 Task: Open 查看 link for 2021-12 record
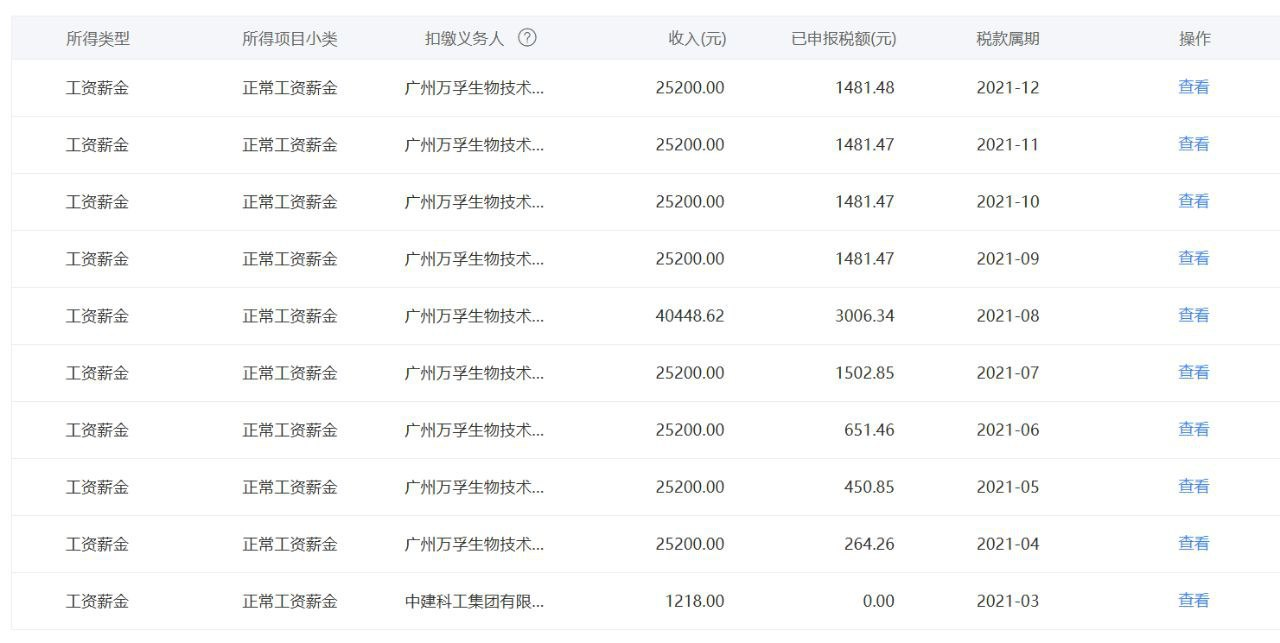1194,87
